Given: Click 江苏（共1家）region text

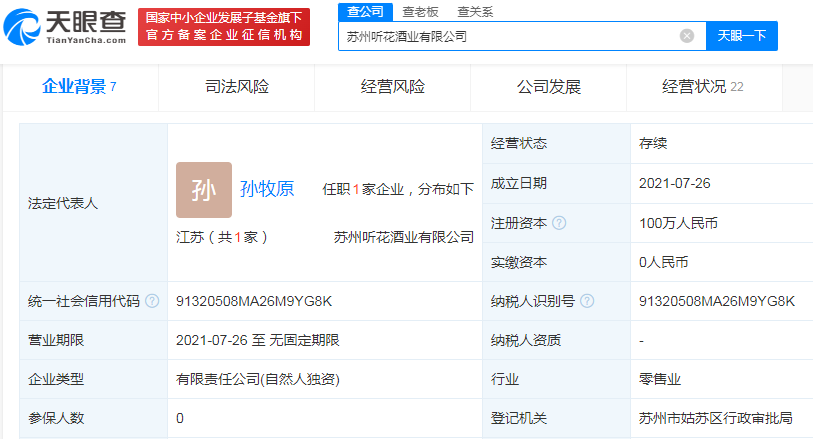Looking at the screenshot, I should tap(222, 237).
